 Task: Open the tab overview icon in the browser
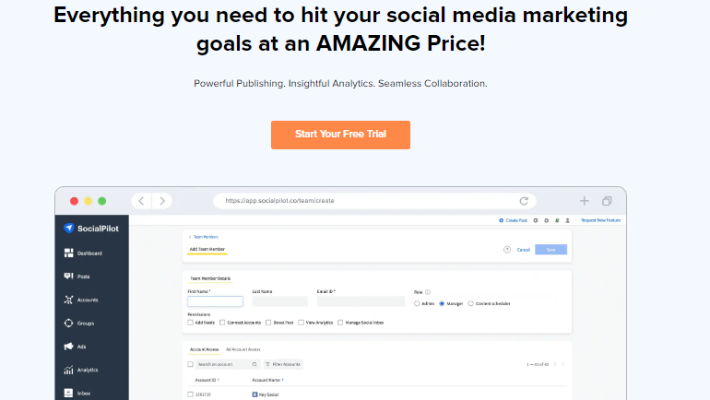[x=607, y=201]
